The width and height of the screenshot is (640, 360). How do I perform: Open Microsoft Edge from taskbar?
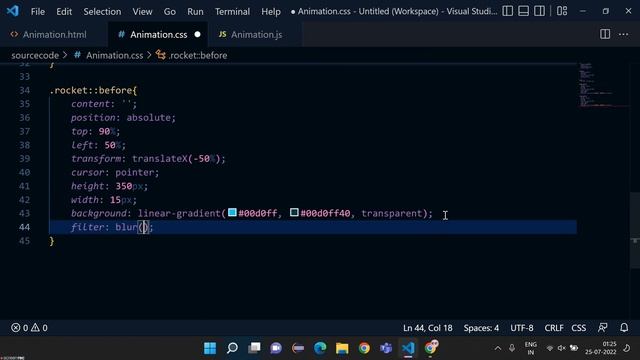(320, 348)
